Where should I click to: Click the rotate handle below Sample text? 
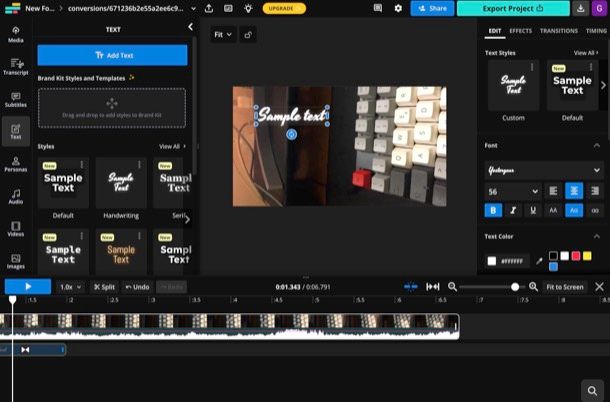click(291, 134)
